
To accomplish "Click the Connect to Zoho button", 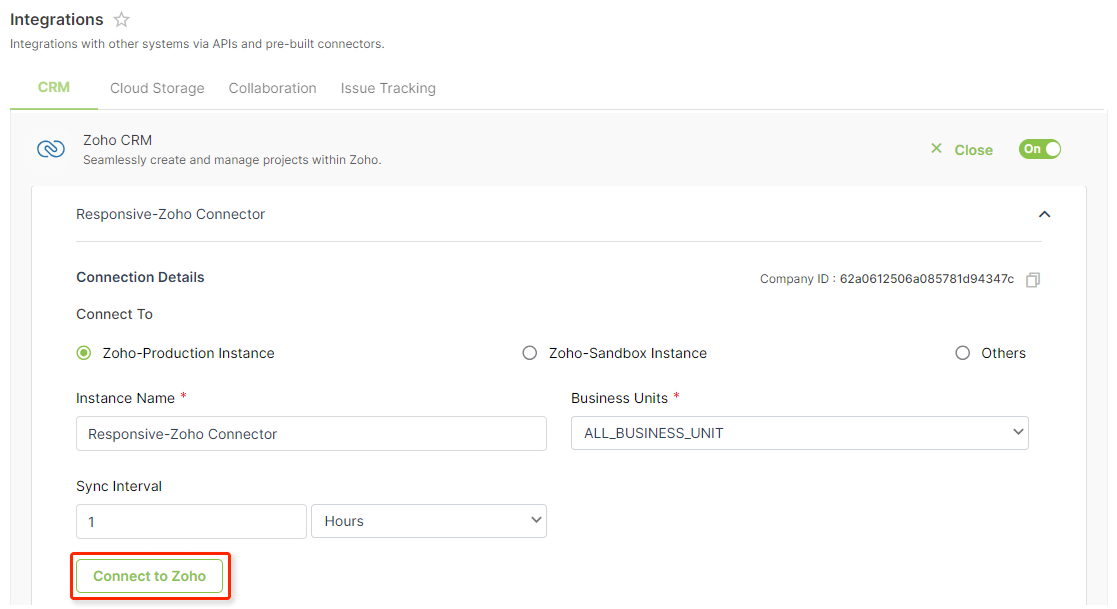I will [150, 576].
